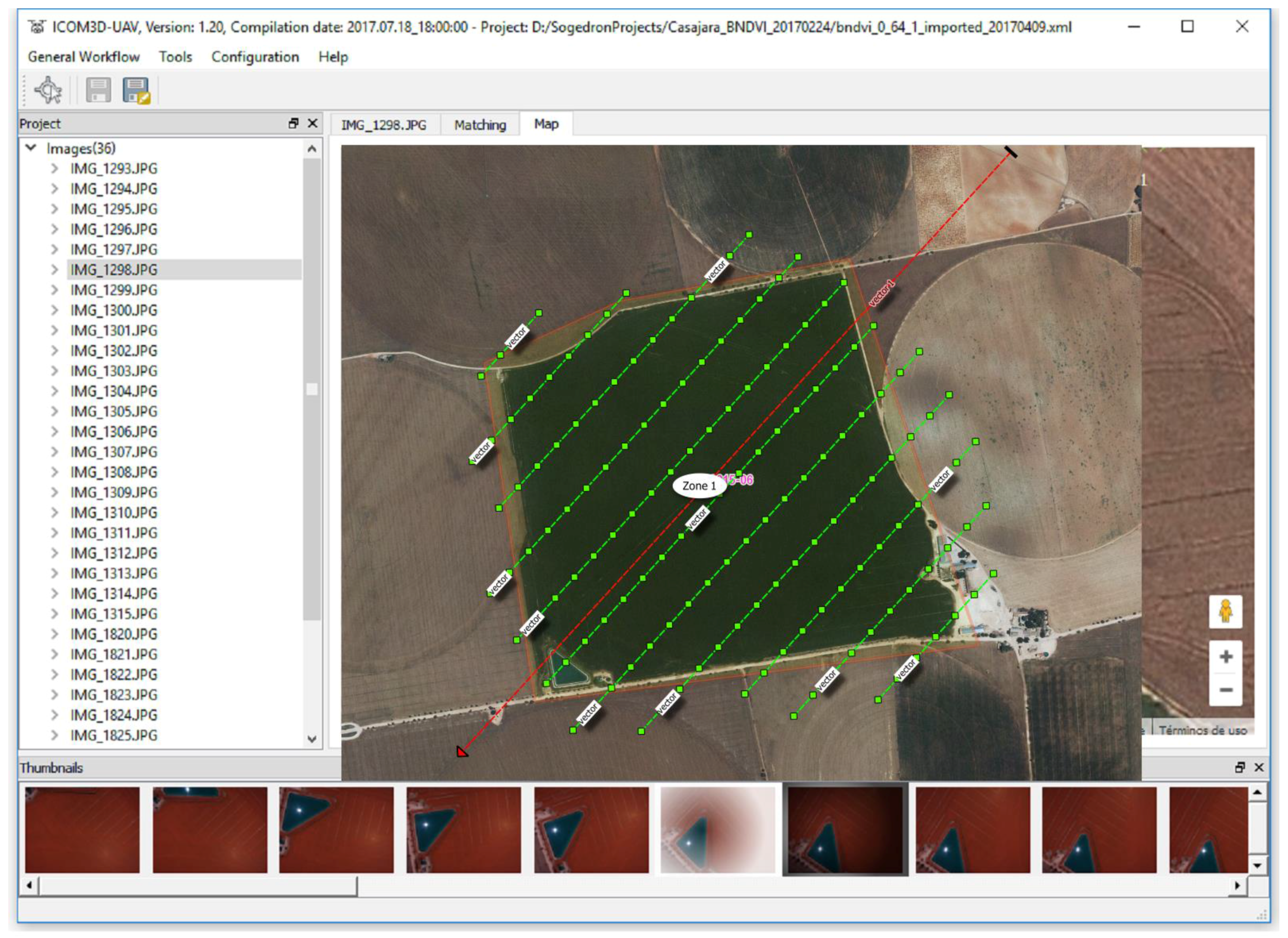The height and width of the screenshot is (938, 1288).
Task: Click the drone process toolbar icon
Action: 48,90
